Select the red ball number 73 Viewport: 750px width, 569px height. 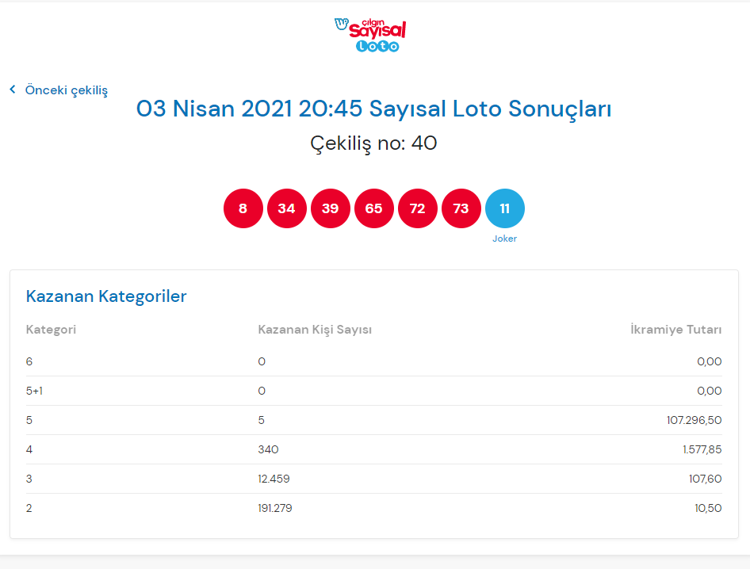[x=461, y=208]
